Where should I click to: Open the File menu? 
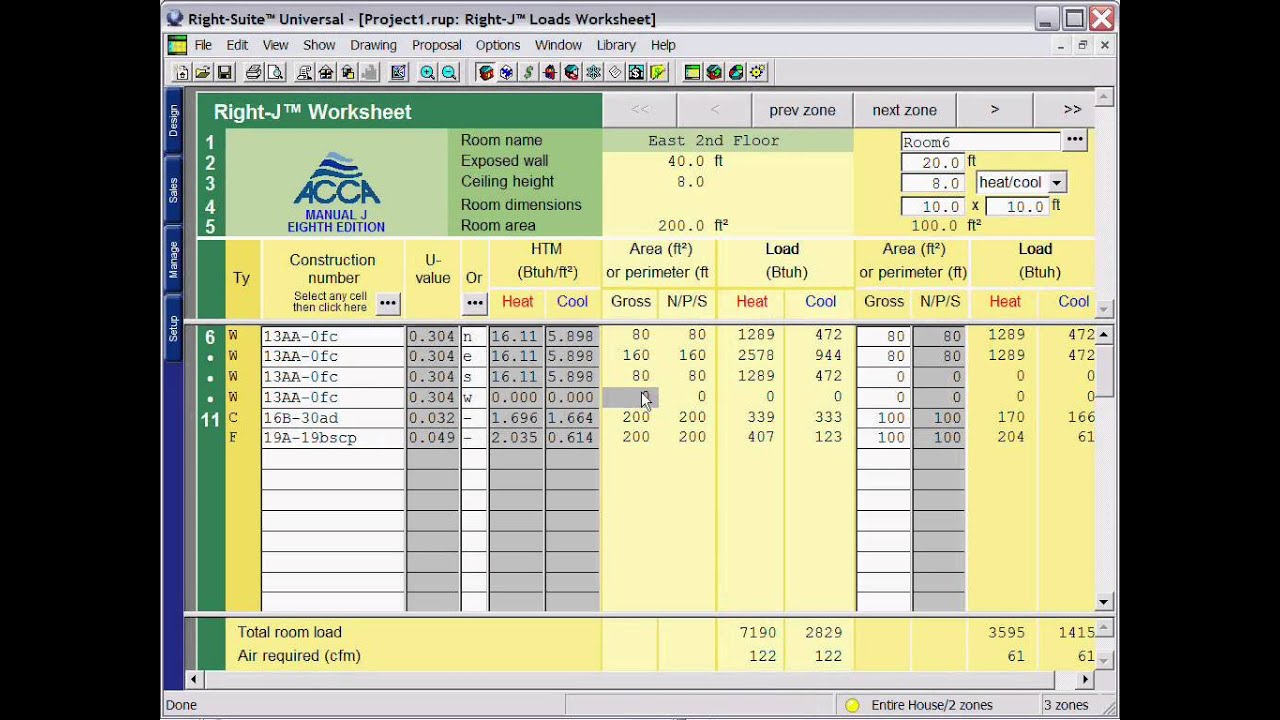pos(203,45)
